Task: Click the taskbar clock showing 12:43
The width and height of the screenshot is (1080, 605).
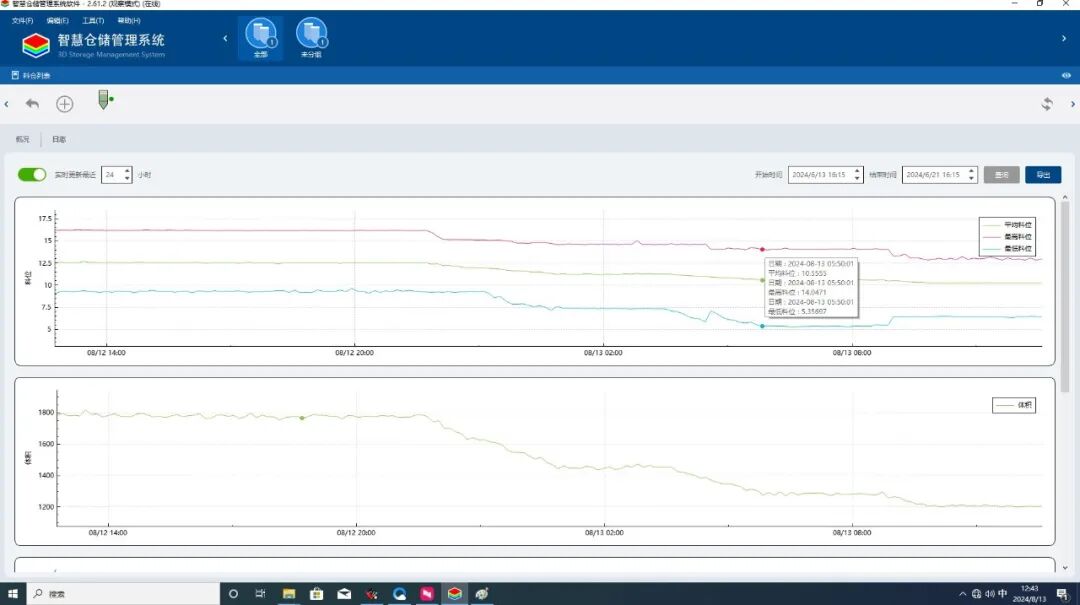Action: click(1029, 593)
